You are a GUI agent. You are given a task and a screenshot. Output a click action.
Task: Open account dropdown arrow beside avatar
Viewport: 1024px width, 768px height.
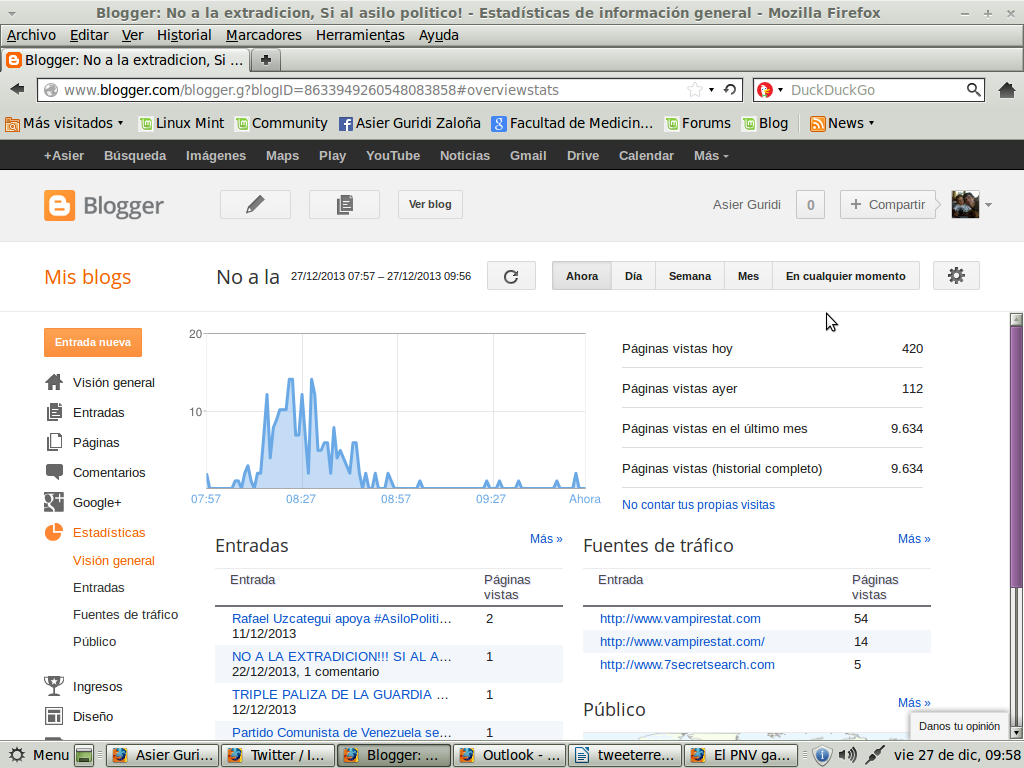(989, 205)
